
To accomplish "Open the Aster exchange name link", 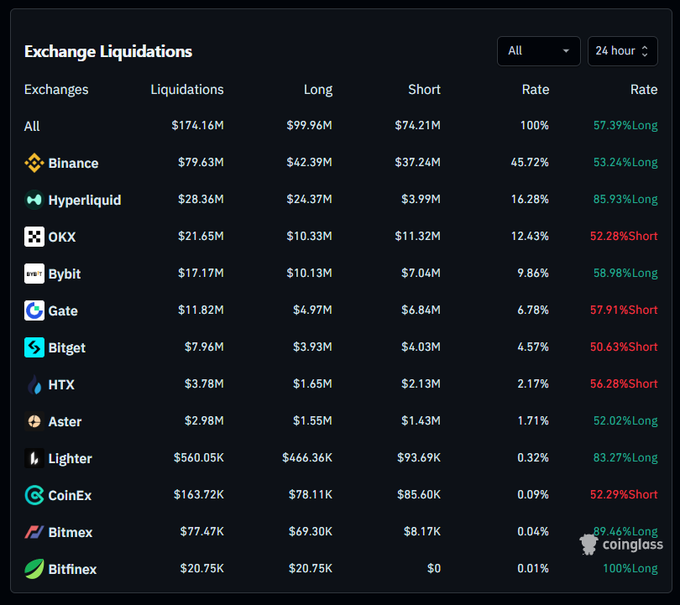I will 65,421.
